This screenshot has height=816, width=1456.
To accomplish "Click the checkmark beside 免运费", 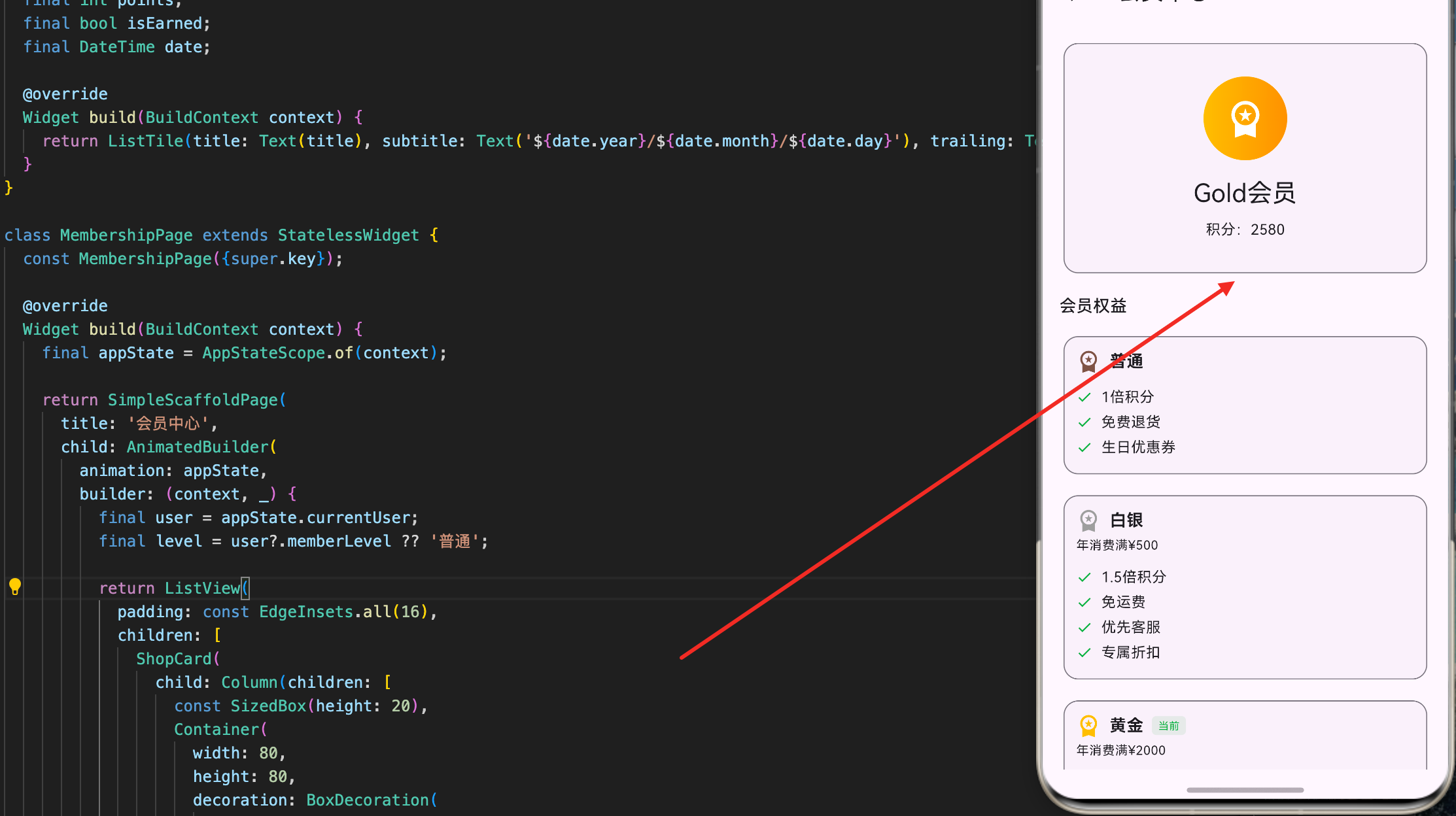I will point(1084,602).
